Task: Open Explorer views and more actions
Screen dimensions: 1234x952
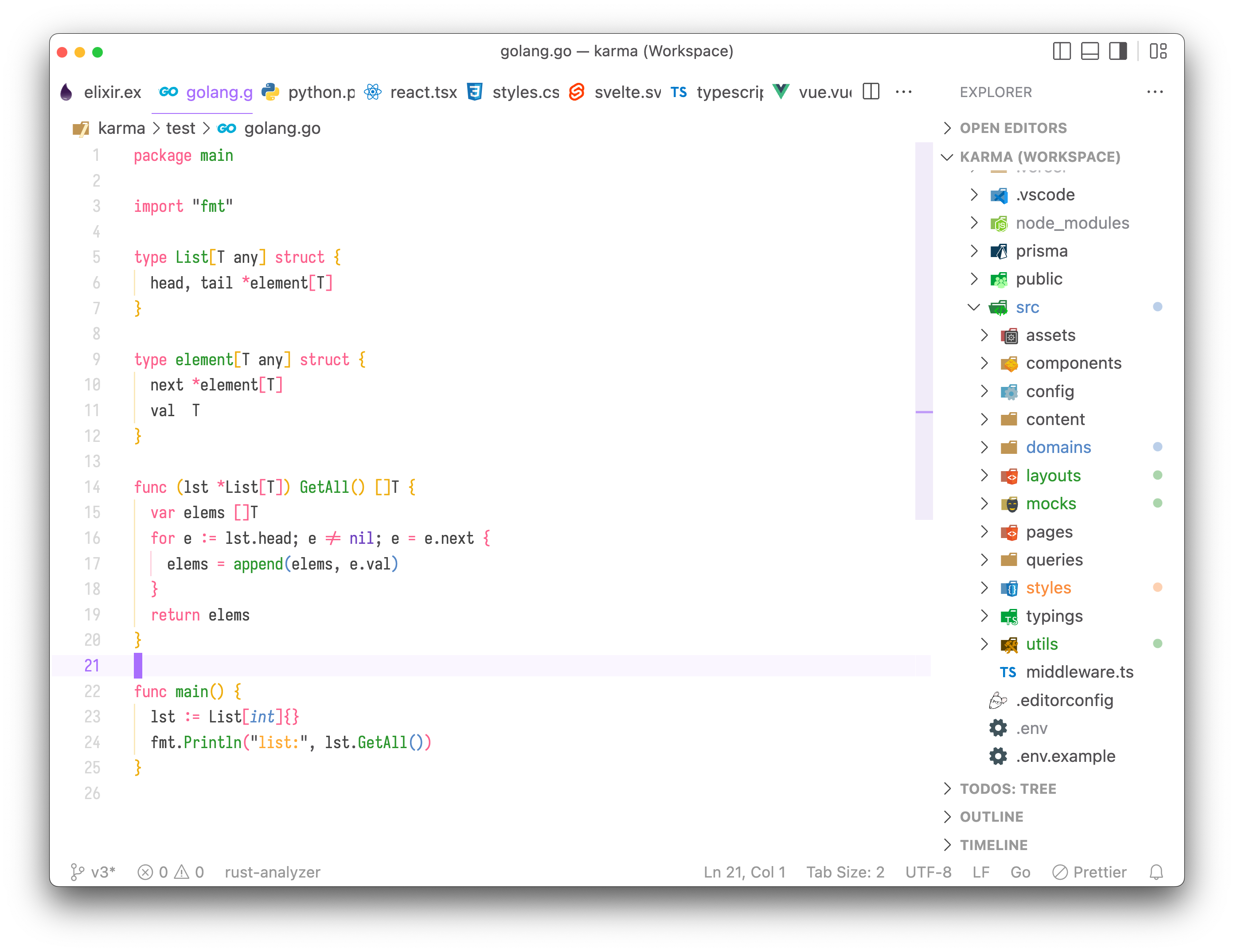Action: click(1155, 92)
